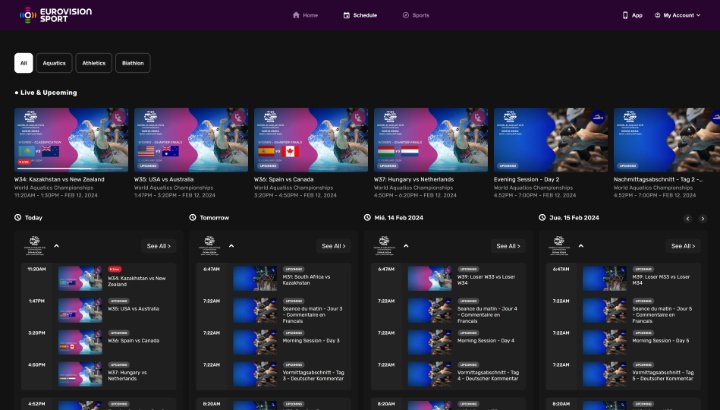Open Séance du matin - Jour 5 listing

tap(624, 310)
